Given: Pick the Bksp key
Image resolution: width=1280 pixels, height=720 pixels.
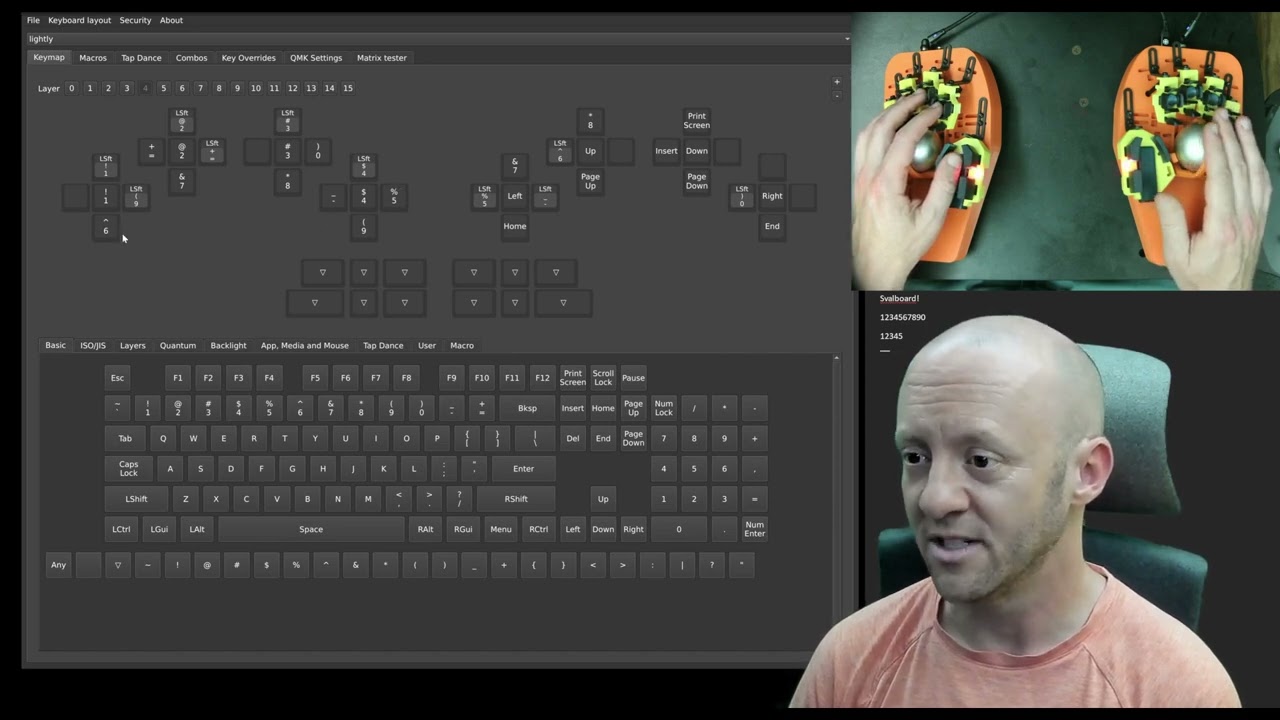Looking at the screenshot, I should (527, 408).
